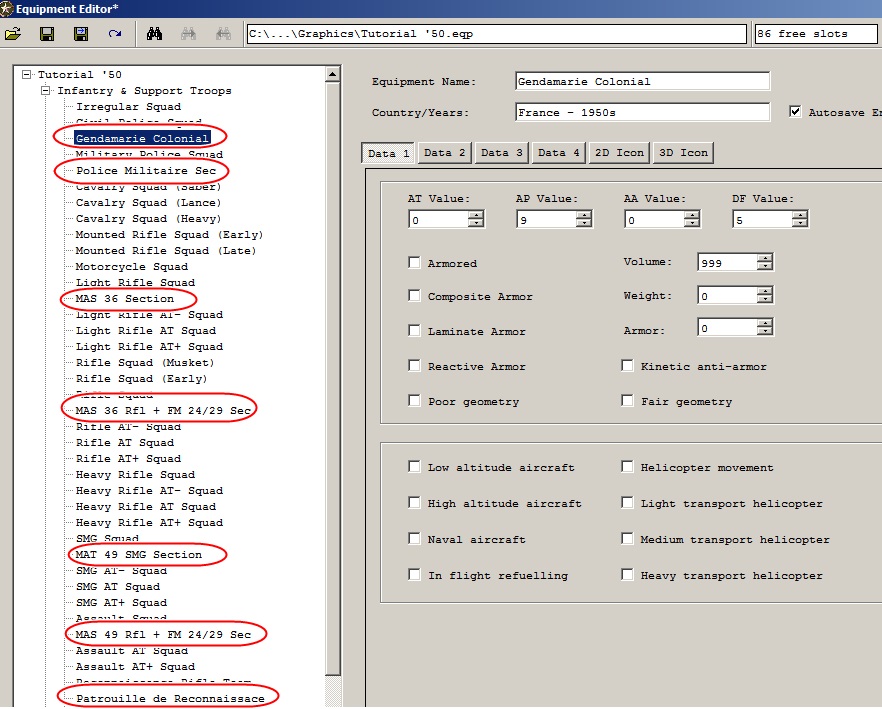This screenshot has width=882, height=709.
Task: Click the greyed Find Previous binoculars icon
Action: click(223, 34)
